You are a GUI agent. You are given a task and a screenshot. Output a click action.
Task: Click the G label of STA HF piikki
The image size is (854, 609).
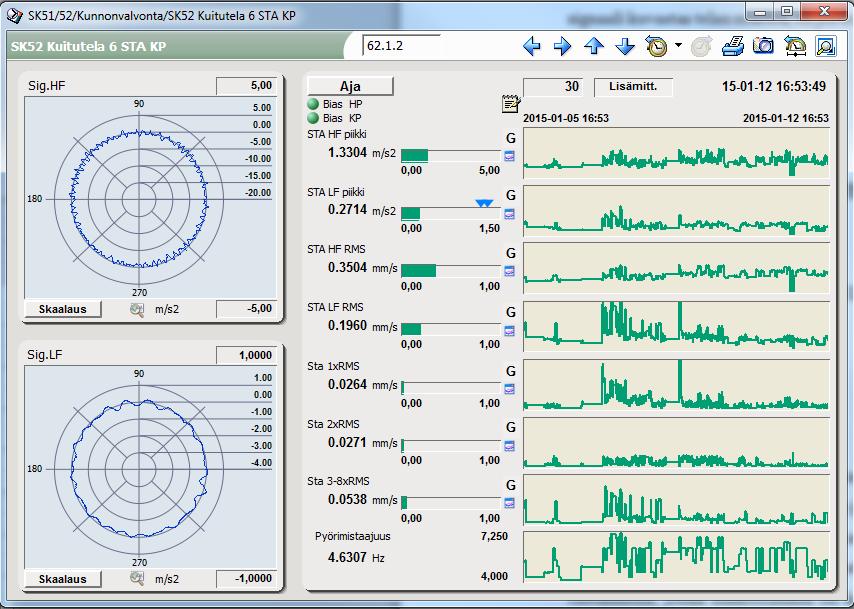tap(511, 138)
